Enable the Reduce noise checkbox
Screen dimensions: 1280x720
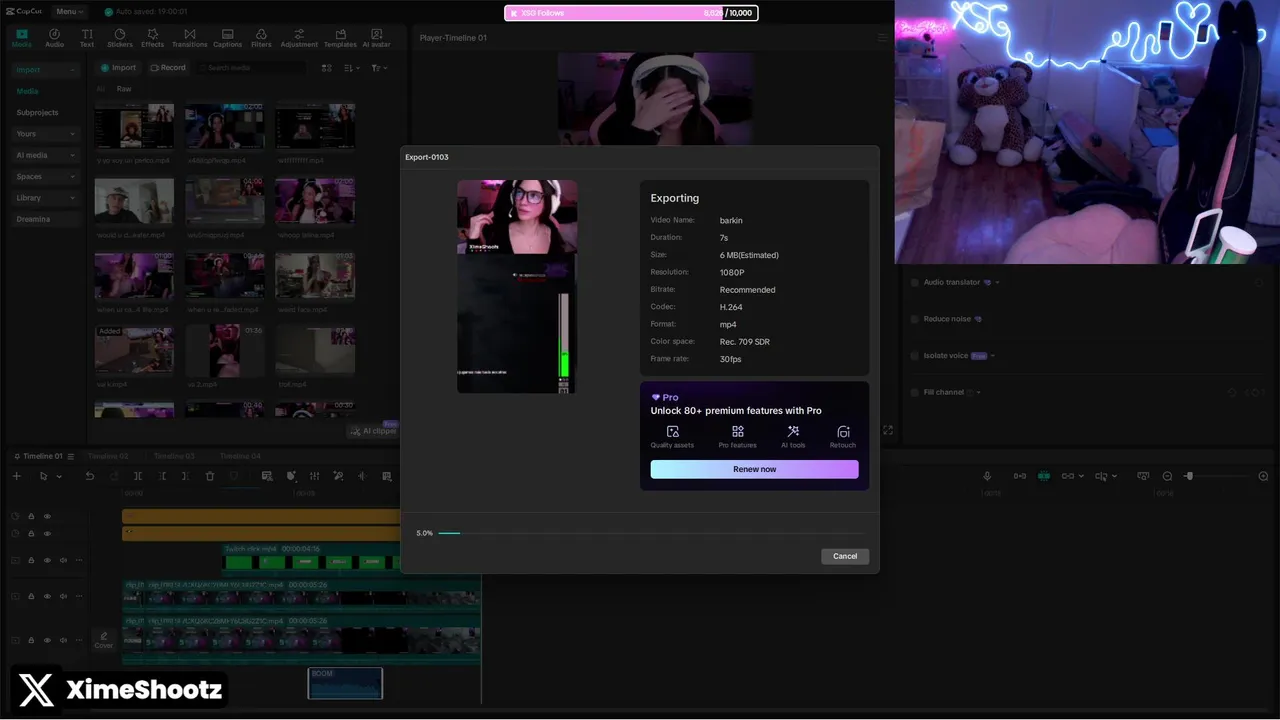914,319
